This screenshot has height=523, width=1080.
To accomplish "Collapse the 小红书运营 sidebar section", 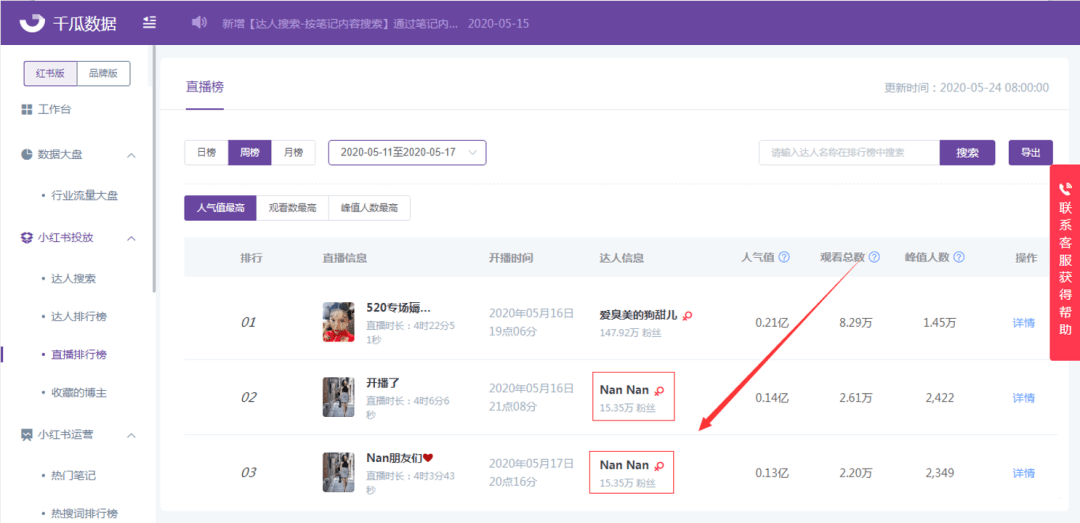I will click(x=132, y=435).
